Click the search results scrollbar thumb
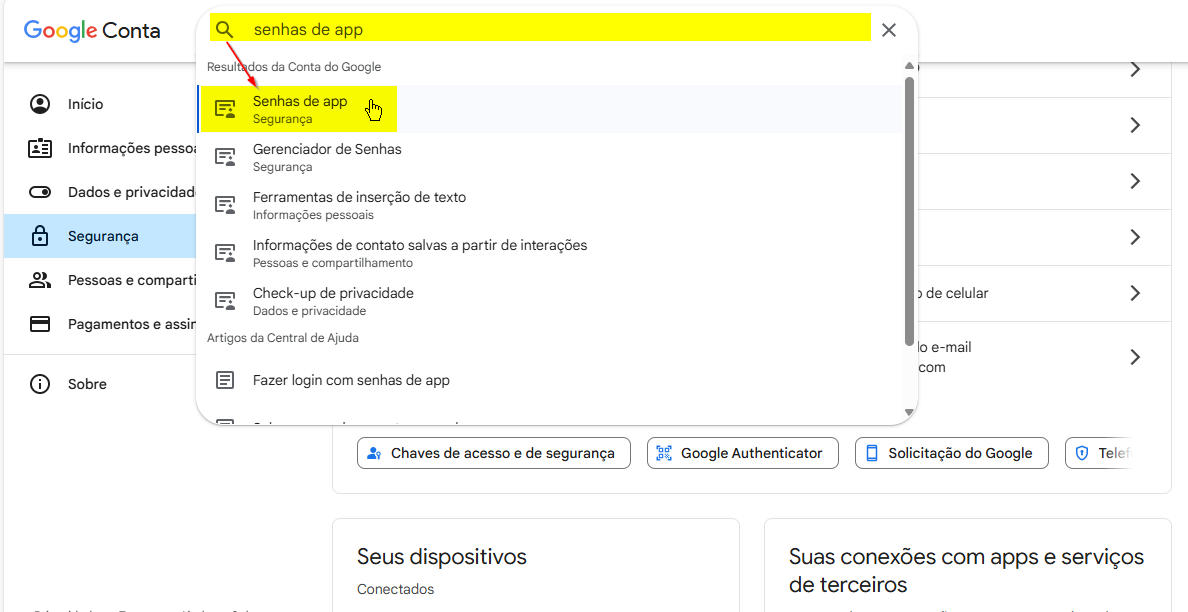The height and width of the screenshot is (612, 1188). (909, 211)
